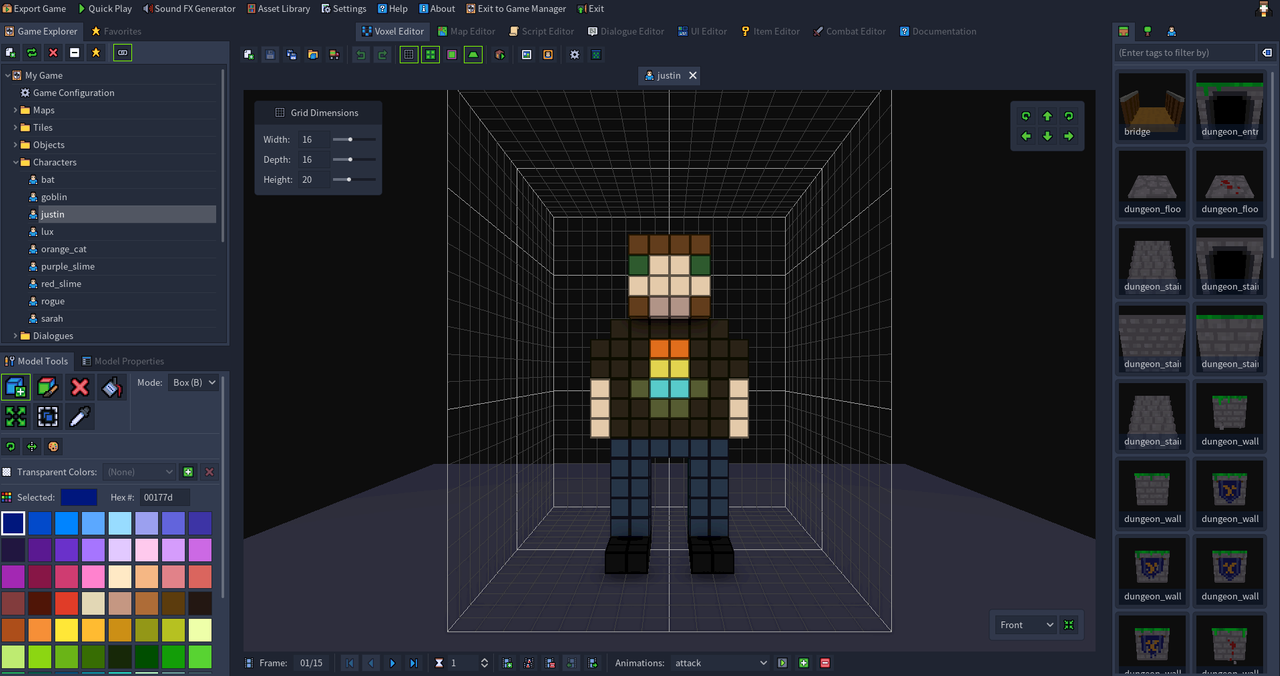Image resolution: width=1280 pixels, height=676 pixels.
Task: Select the Add Voxel tool
Action: [x=16, y=387]
